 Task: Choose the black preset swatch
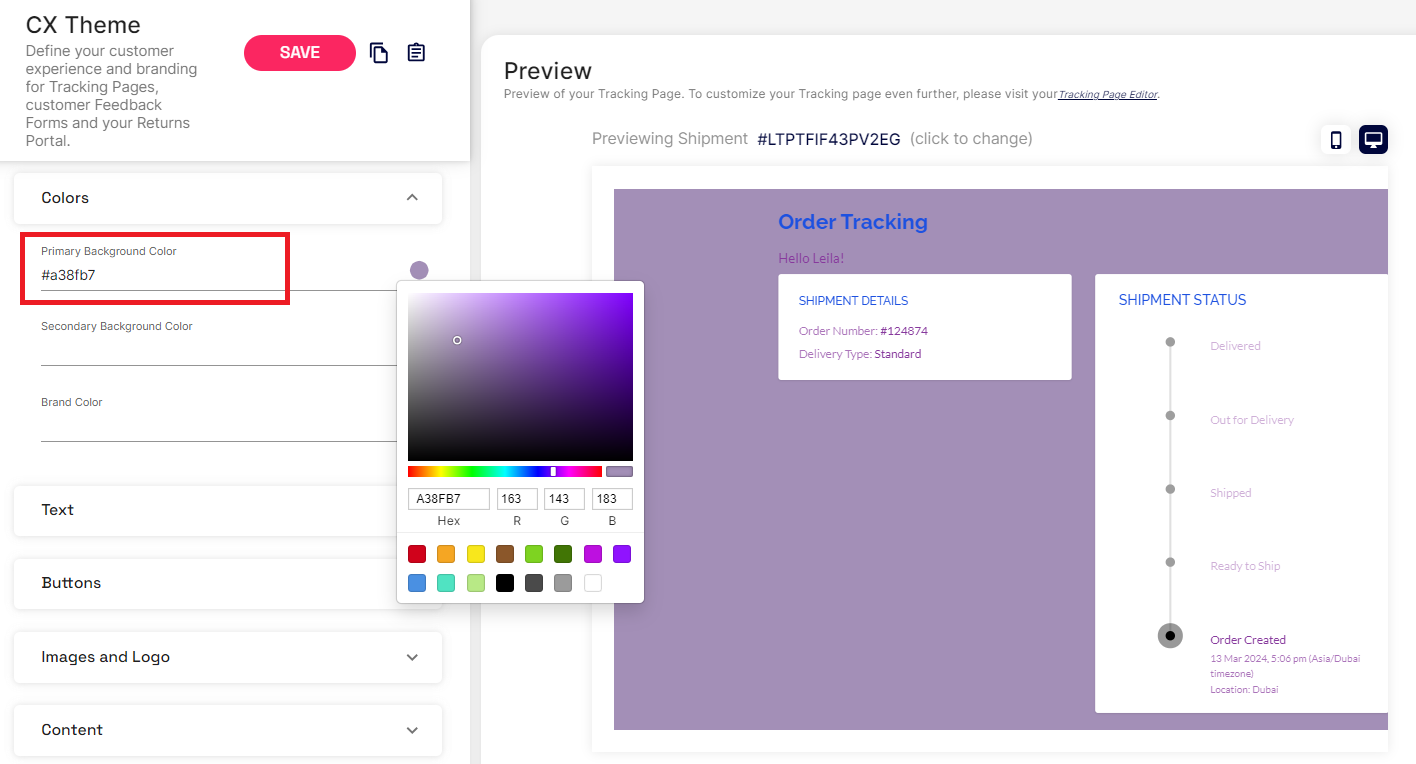pos(505,583)
